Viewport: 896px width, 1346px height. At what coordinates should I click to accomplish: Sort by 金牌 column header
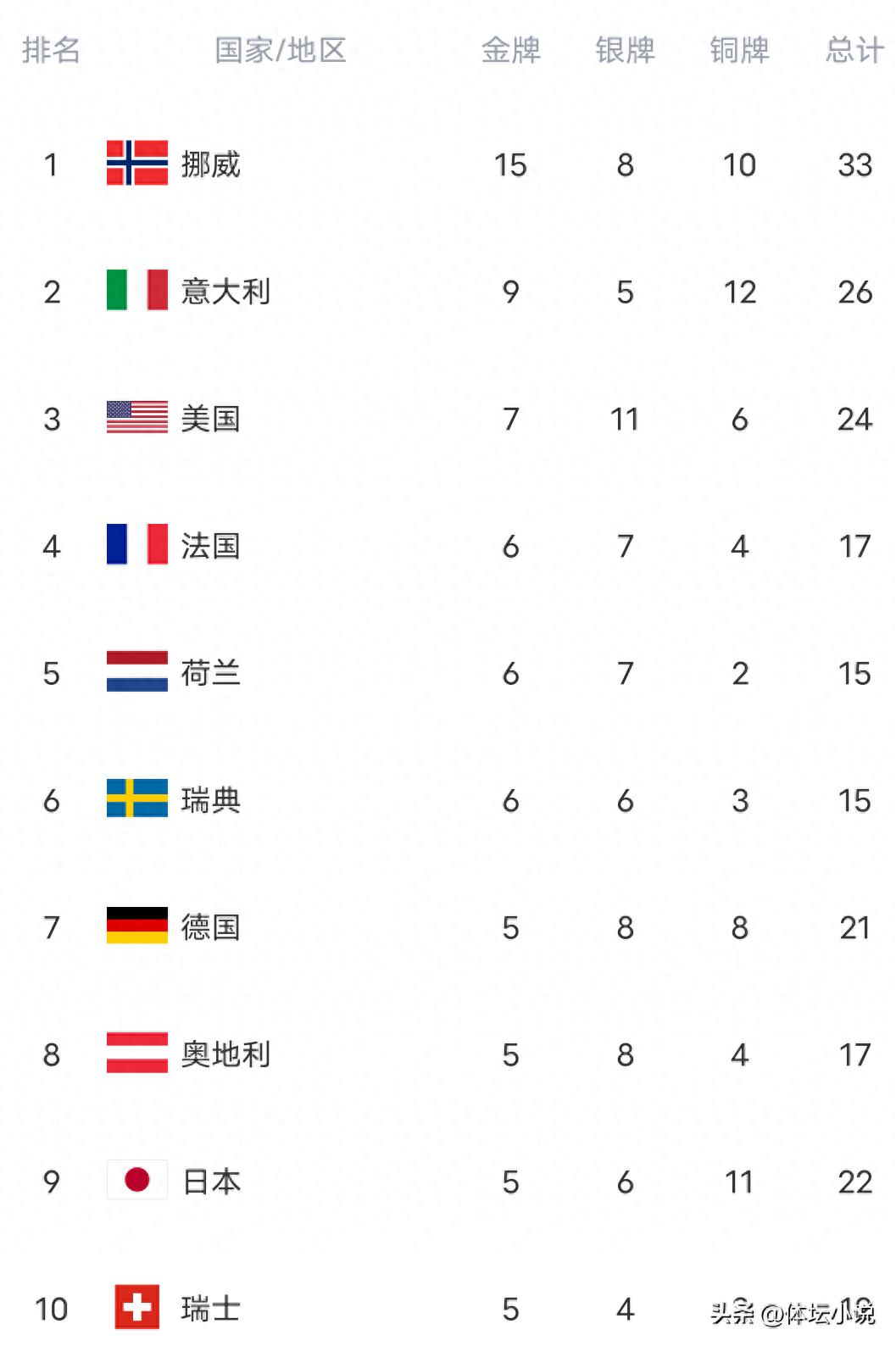click(x=510, y=50)
